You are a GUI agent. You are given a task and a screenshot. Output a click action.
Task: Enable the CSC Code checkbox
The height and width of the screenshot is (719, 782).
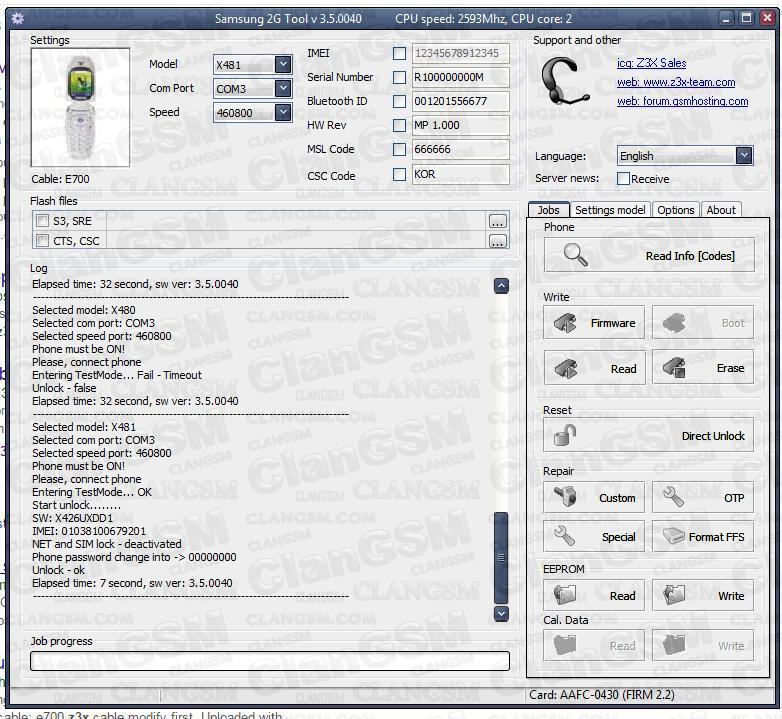click(x=399, y=174)
